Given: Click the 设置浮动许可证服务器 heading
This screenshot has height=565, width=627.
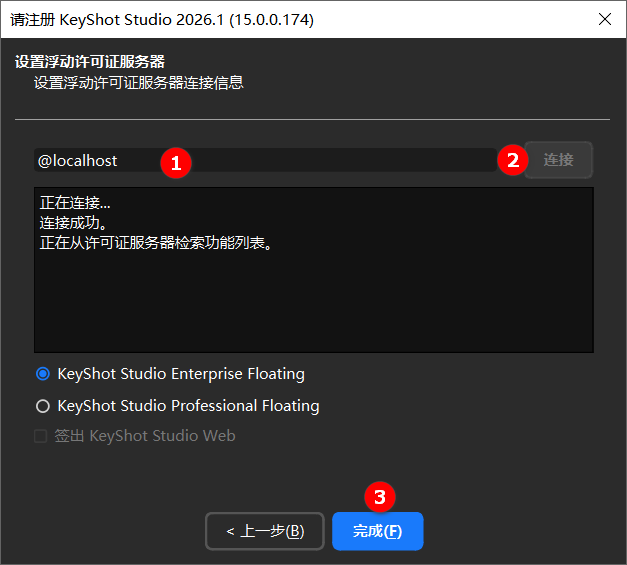Looking at the screenshot, I should pos(90,62).
